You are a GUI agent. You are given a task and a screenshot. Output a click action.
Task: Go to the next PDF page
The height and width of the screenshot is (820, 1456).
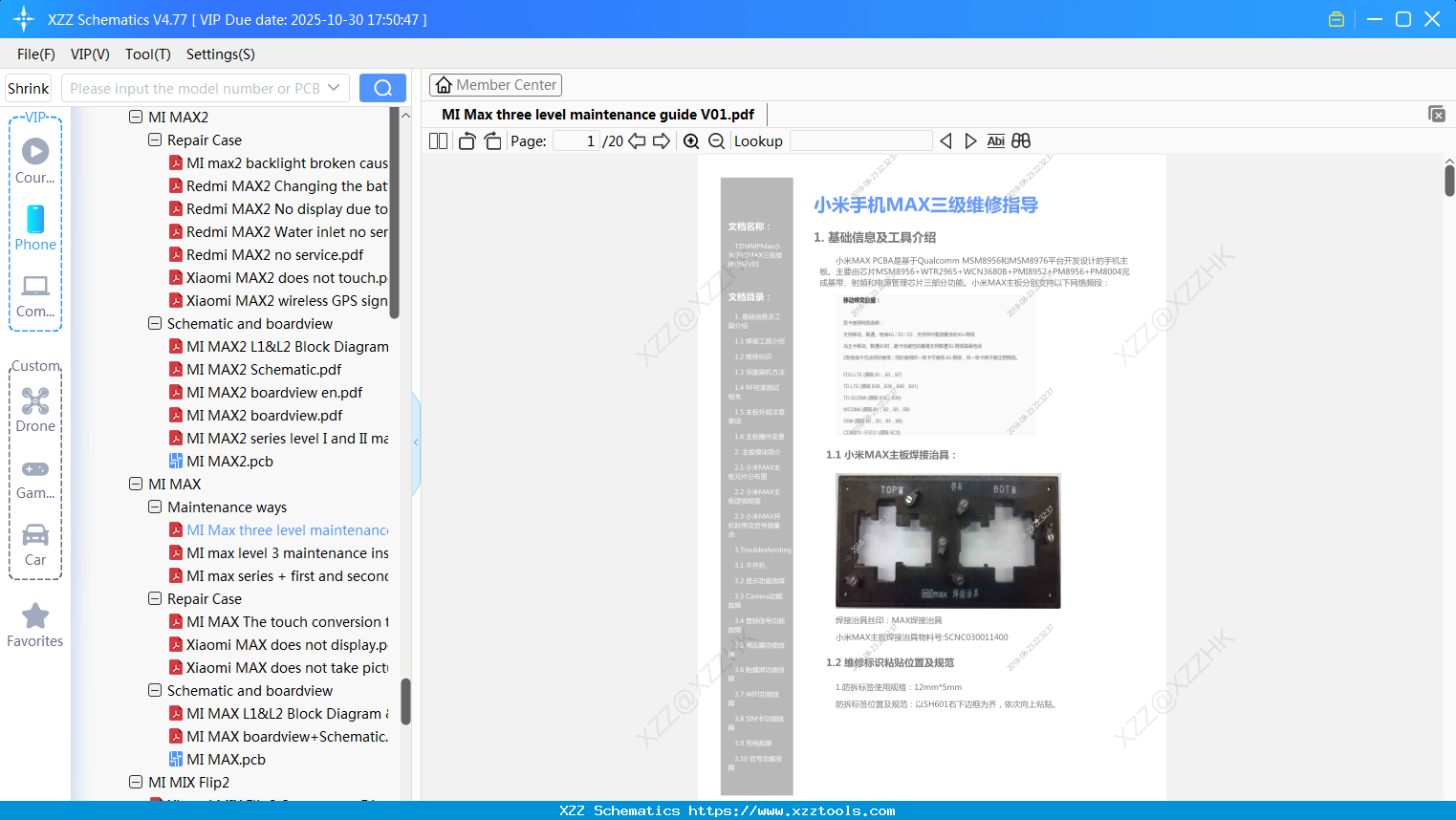click(662, 141)
